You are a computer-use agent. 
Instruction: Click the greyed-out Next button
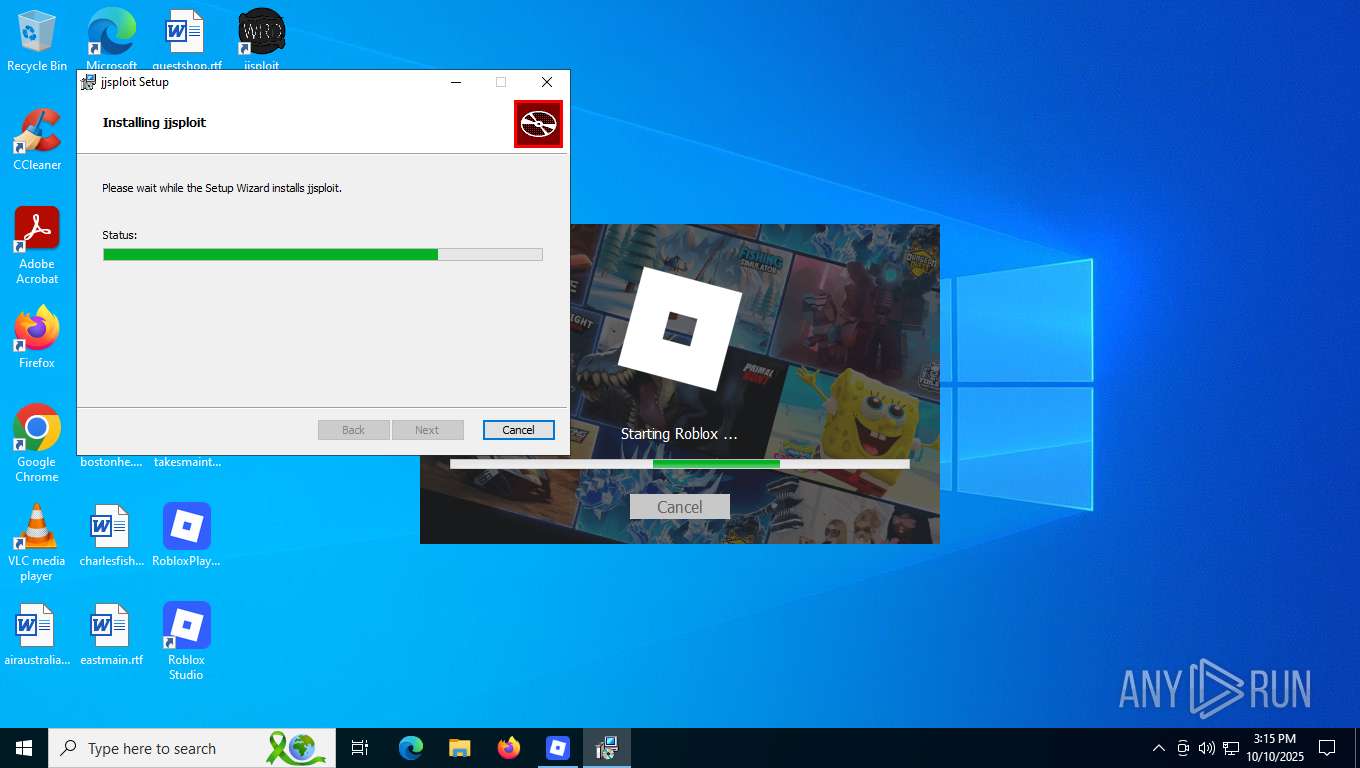pyautogui.click(x=427, y=430)
